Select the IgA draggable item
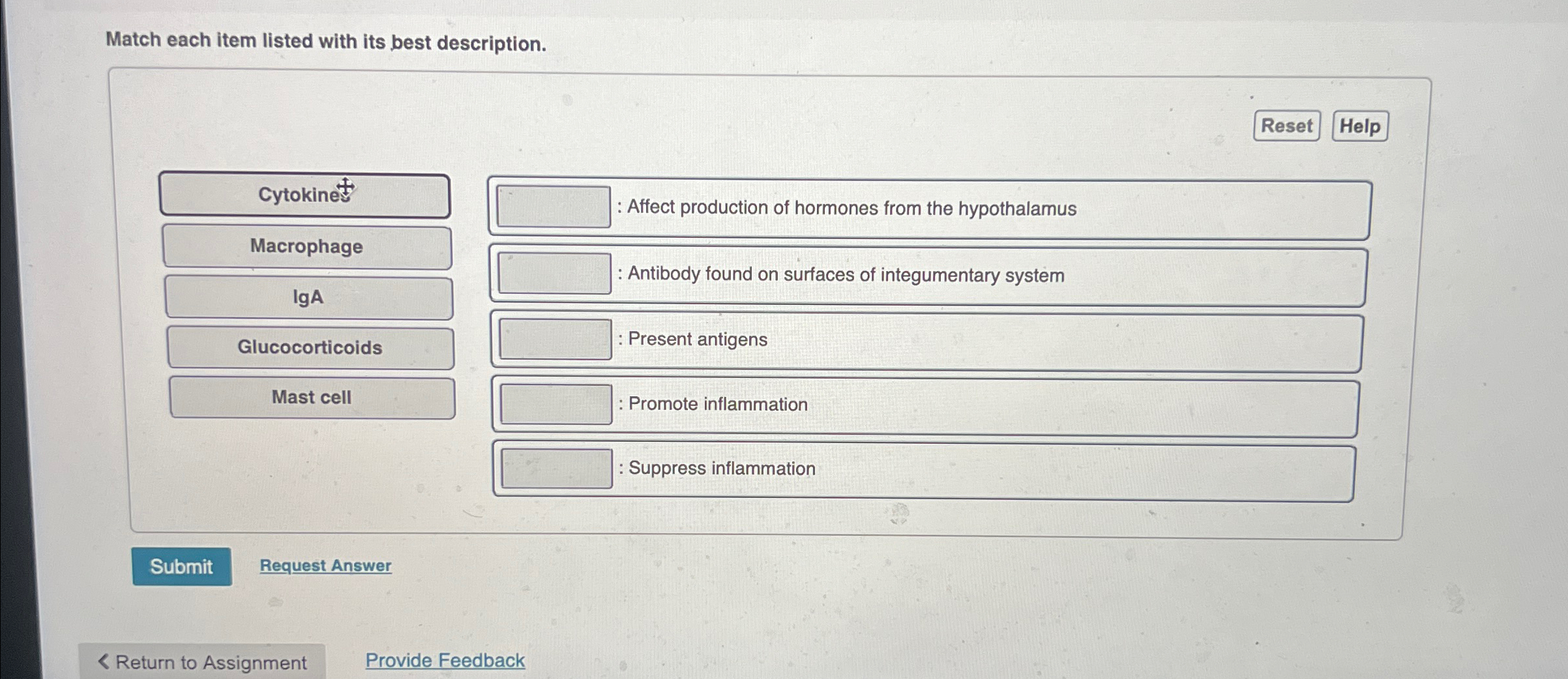 [x=308, y=297]
